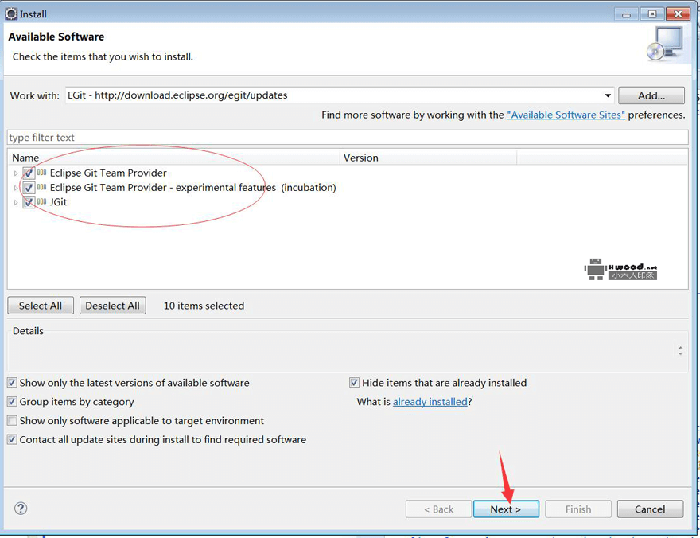This screenshot has height=538, width=700.
Task: Open the already installed link
Action: 430,402
